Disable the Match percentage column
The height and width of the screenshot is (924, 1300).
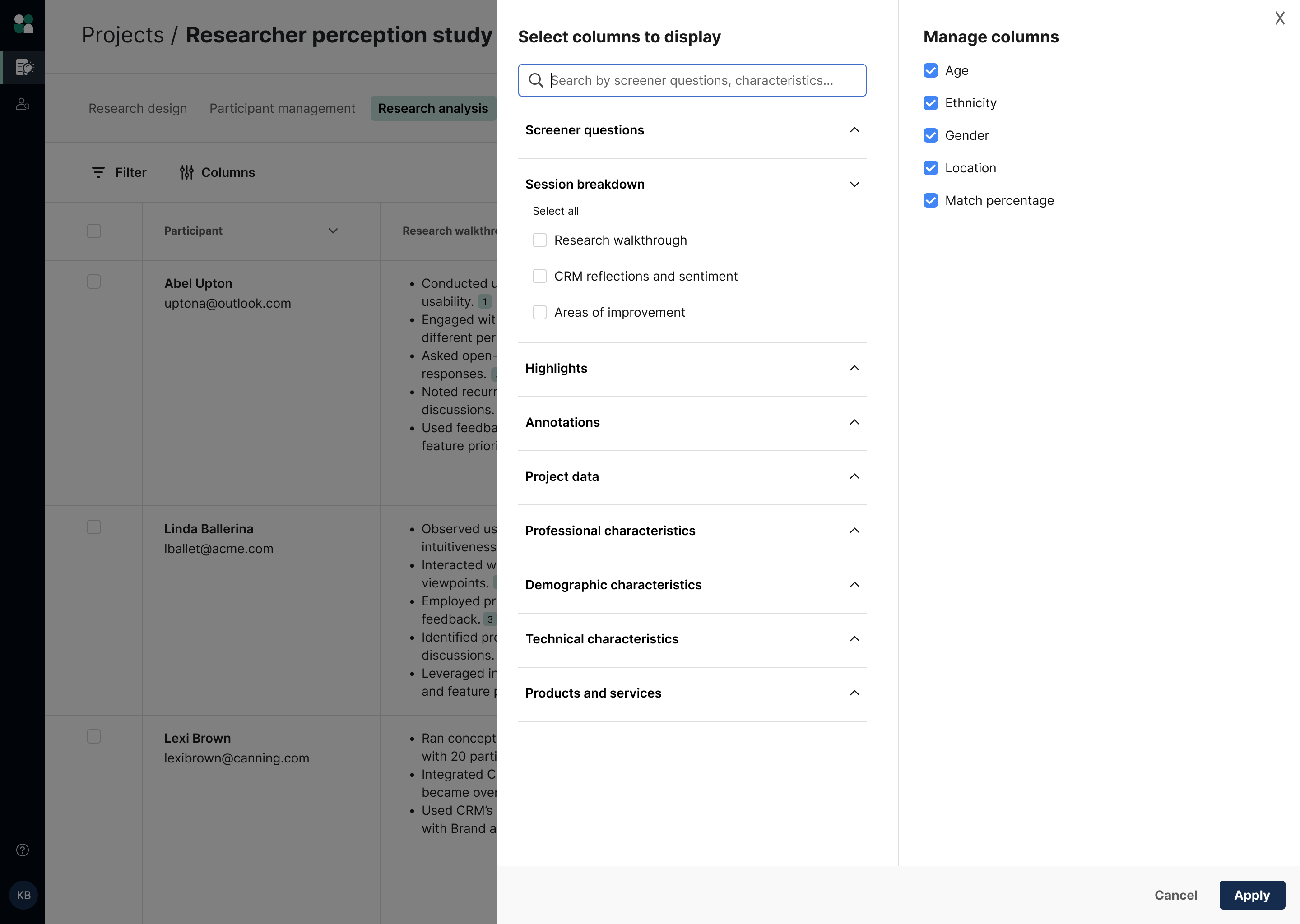[x=931, y=200]
